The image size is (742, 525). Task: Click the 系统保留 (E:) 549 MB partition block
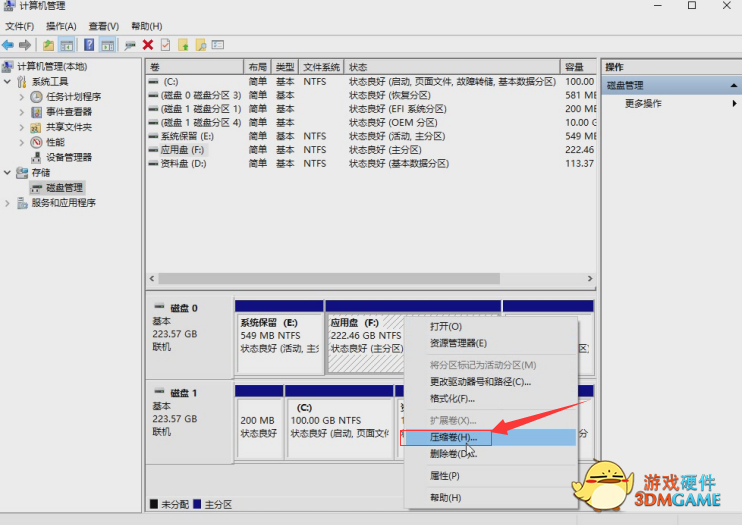pyautogui.click(x=279, y=337)
